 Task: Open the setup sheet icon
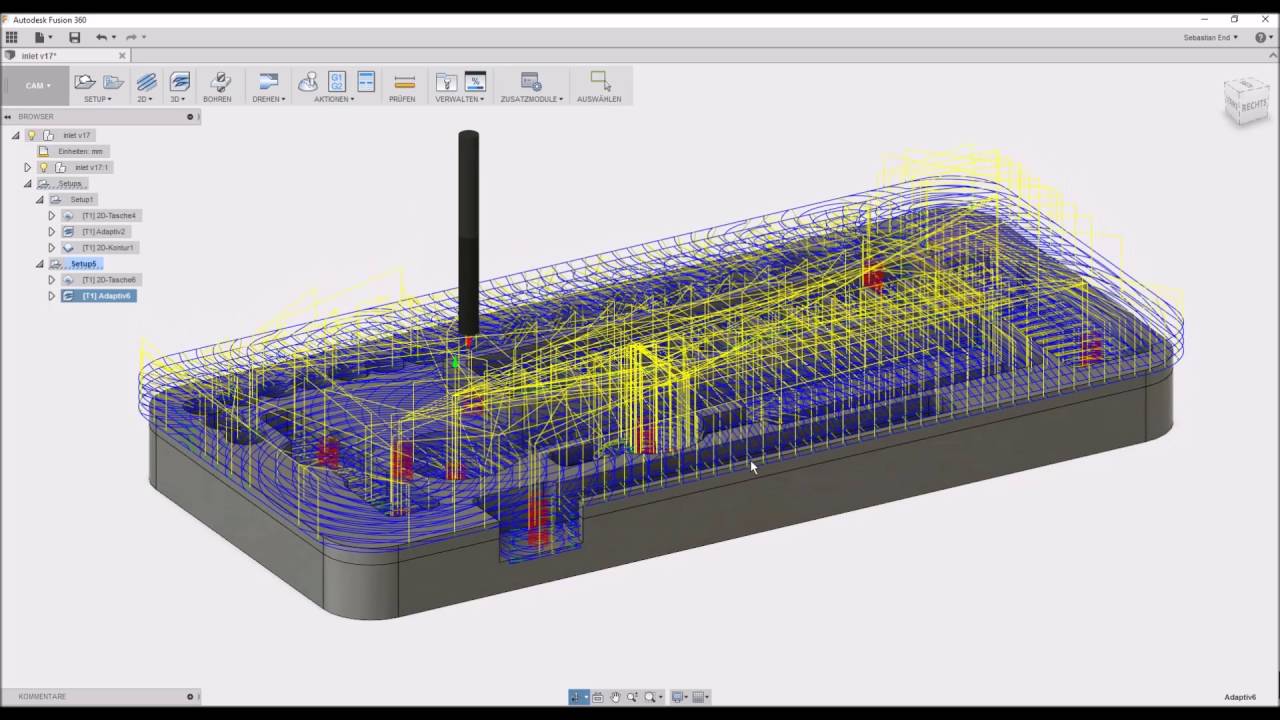[x=366, y=82]
